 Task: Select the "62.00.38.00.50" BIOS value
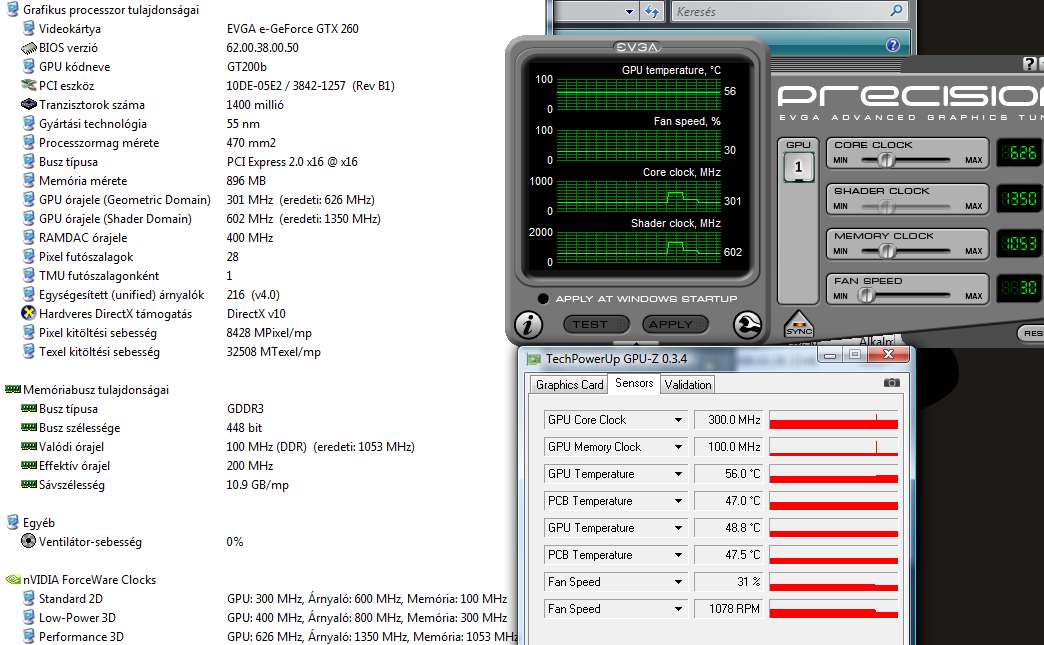(262, 48)
